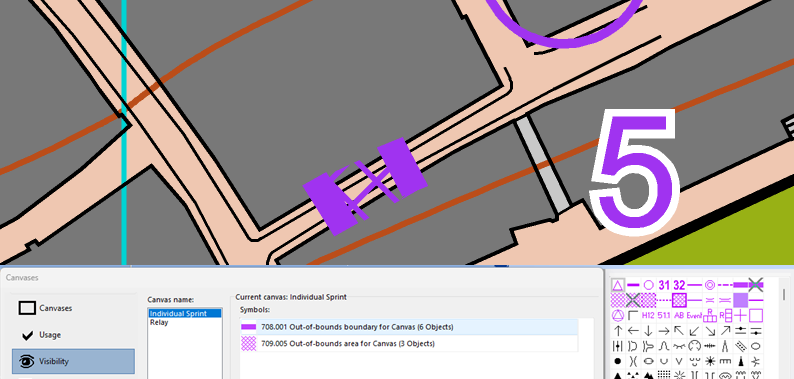Choose the purple crosshair plus symbol
Viewport: 794px width, 379px height.
[741, 316]
